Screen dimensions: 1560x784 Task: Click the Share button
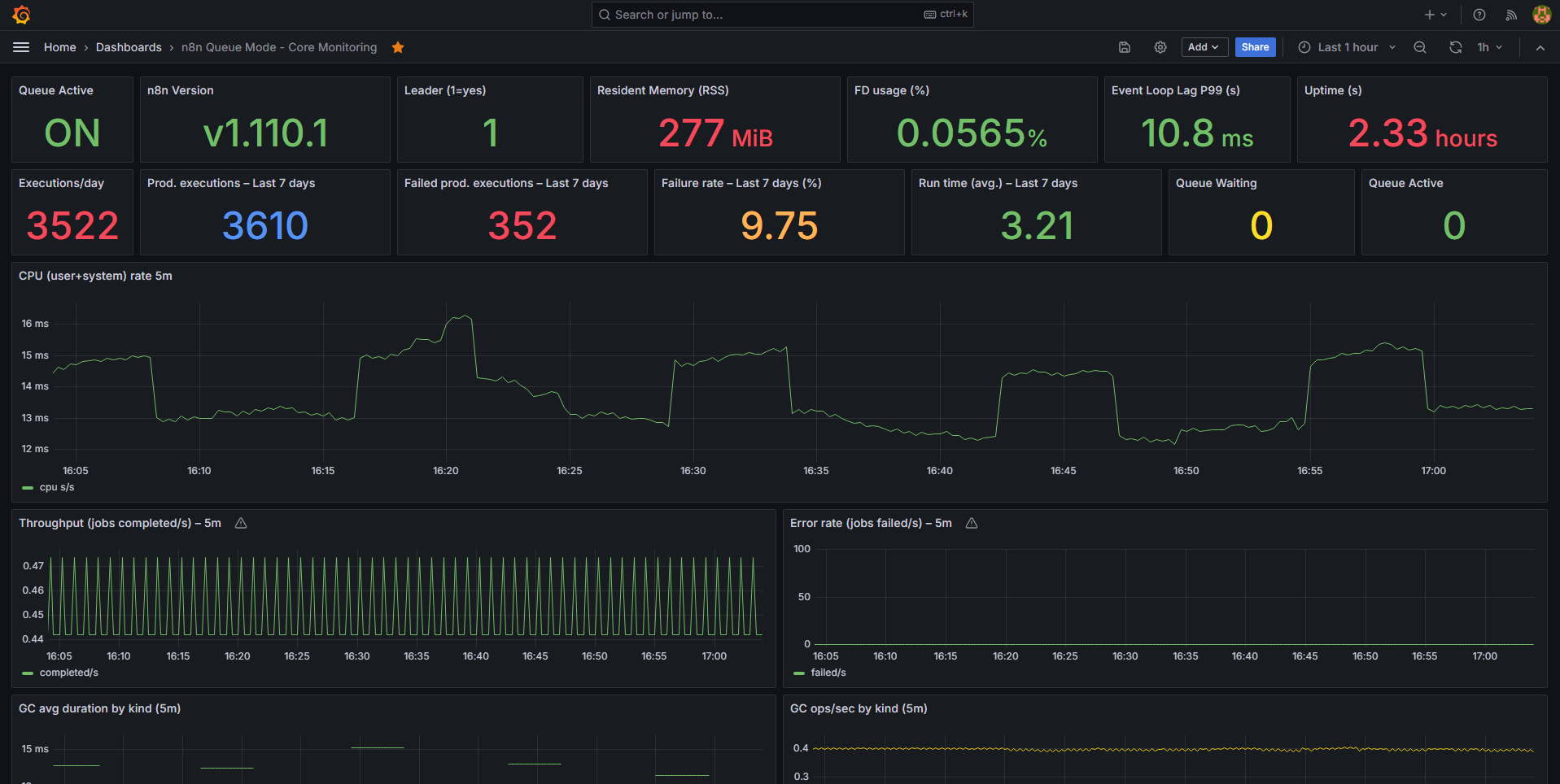point(1255,47)
